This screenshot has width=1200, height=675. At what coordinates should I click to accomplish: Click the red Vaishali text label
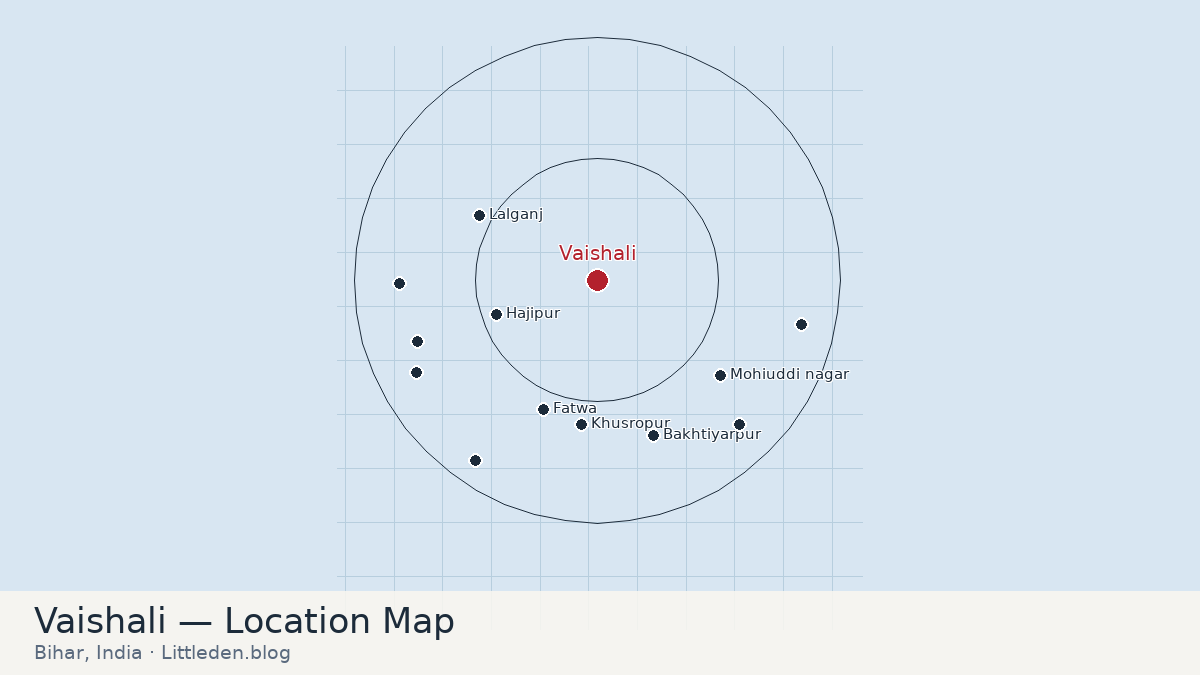tap(597, 253)
